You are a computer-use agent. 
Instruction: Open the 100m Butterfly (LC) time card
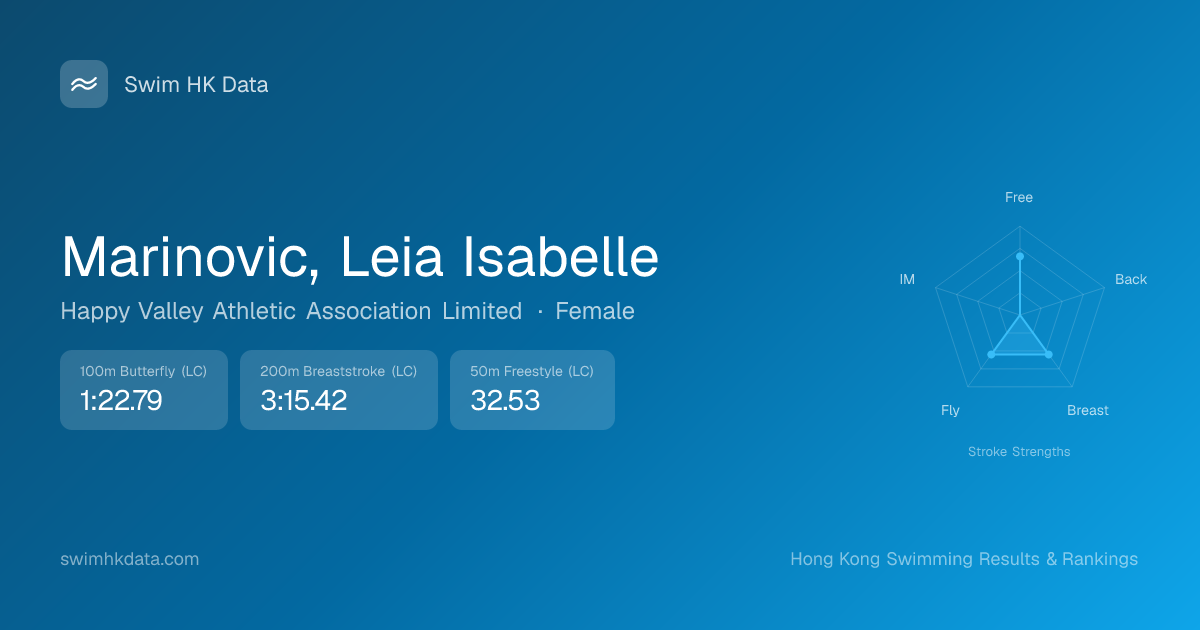144,390
